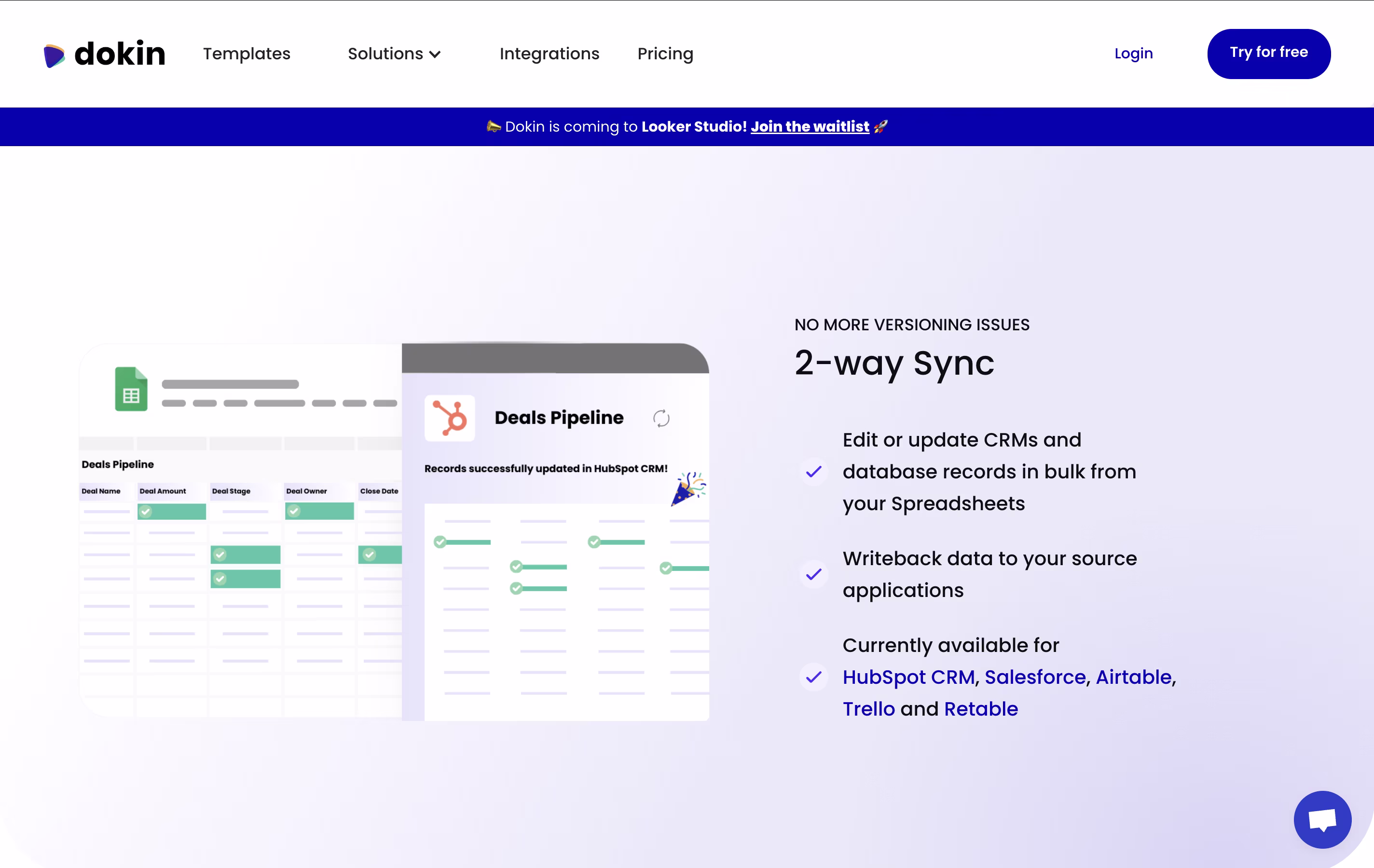Image resolution: width=1374 pixels, height=868 pixels.
Task: Click the Login link
Action: [1133, 54]
